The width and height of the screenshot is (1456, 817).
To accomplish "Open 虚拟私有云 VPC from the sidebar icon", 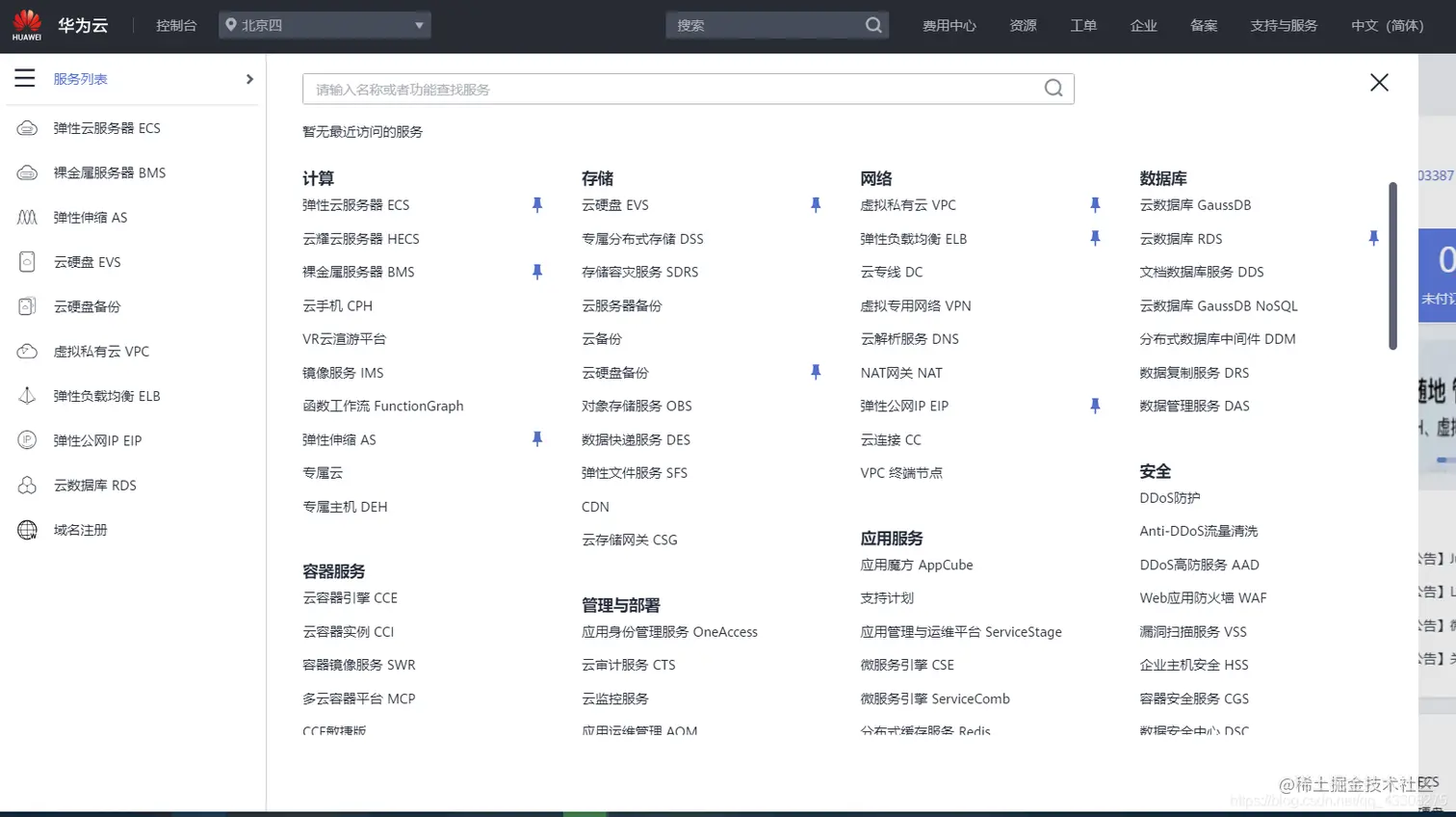I will pos(27,350).
